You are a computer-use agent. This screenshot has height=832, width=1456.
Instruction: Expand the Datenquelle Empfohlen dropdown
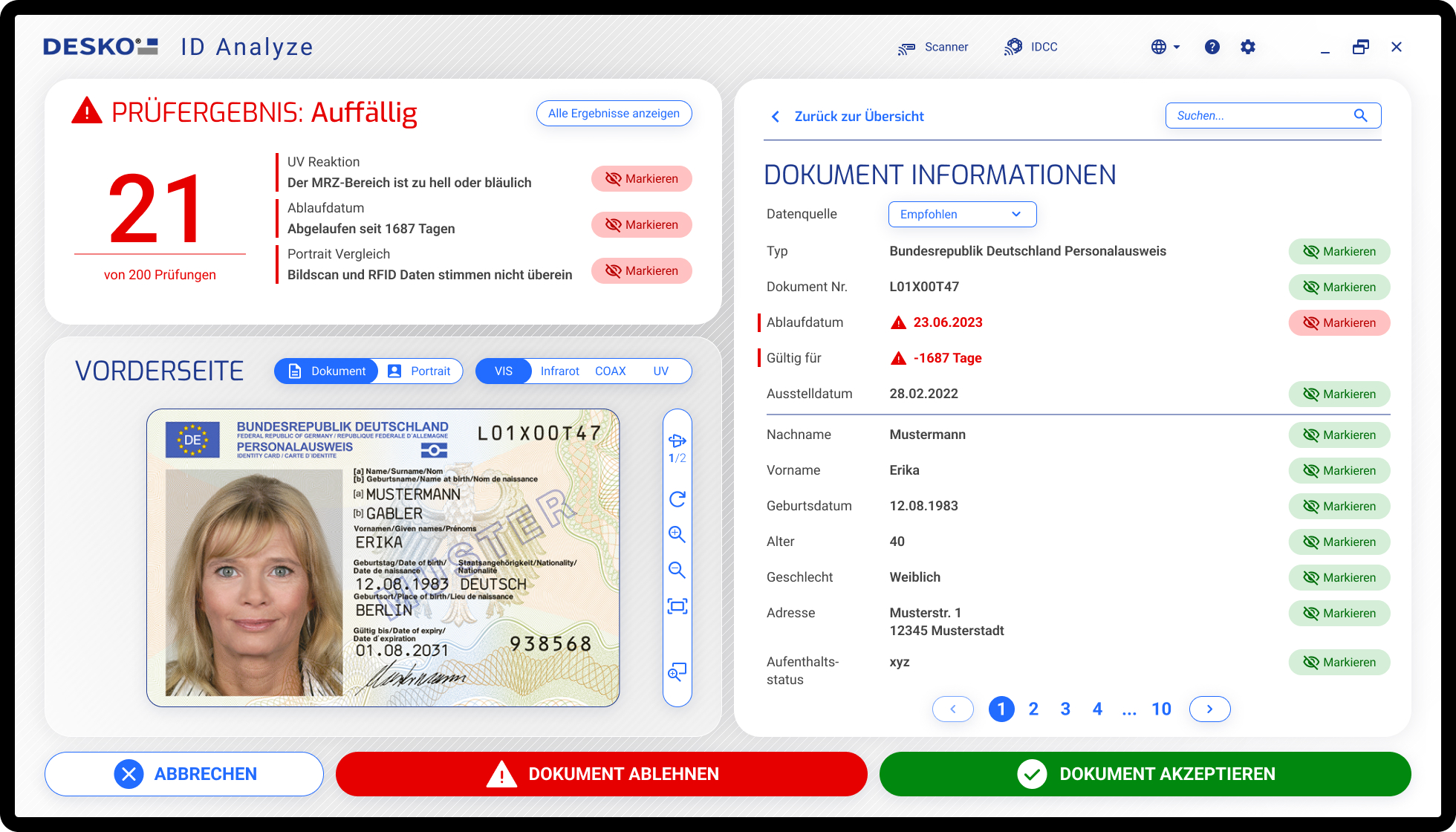(962, 215)
